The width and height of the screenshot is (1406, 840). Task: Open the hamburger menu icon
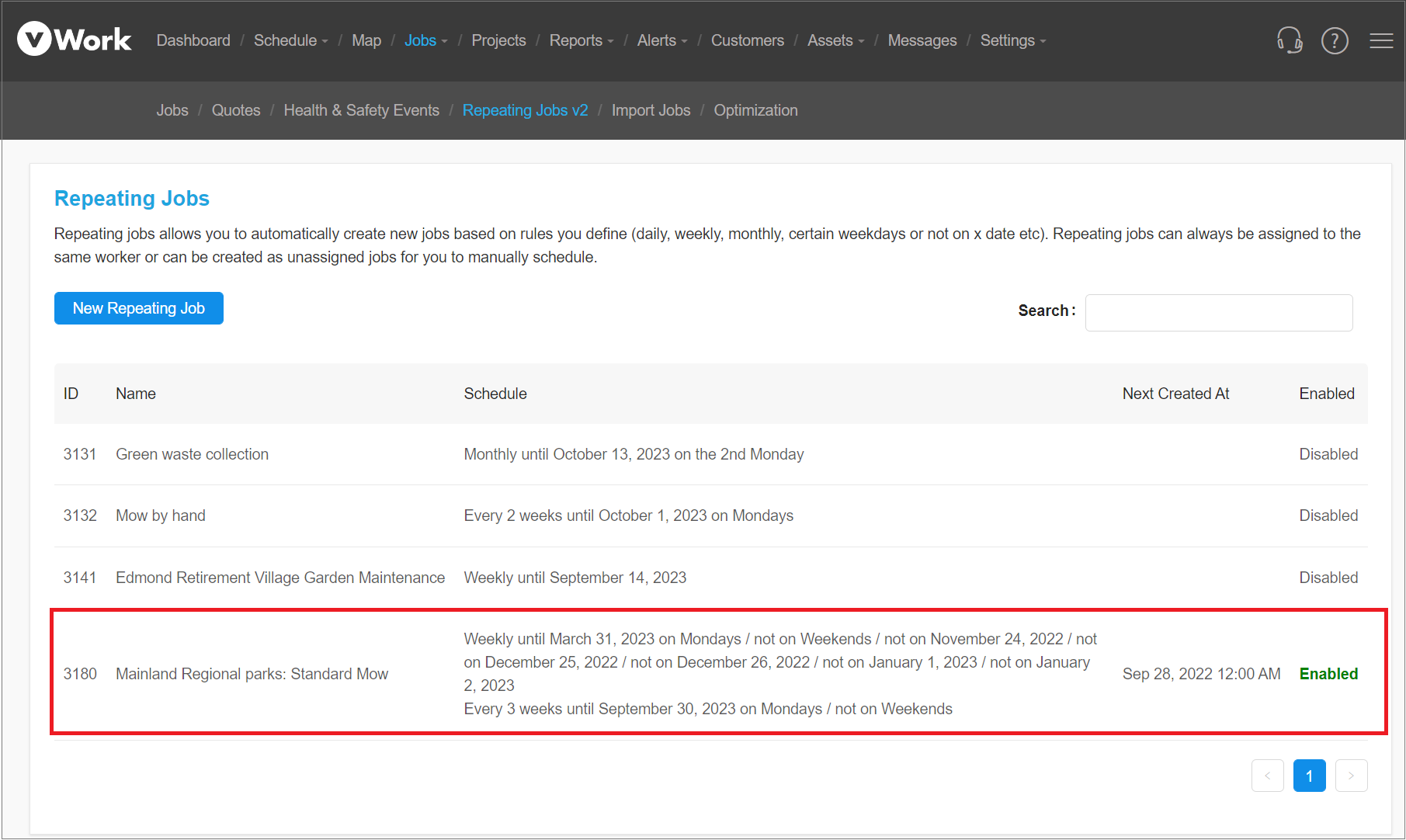1381,40
